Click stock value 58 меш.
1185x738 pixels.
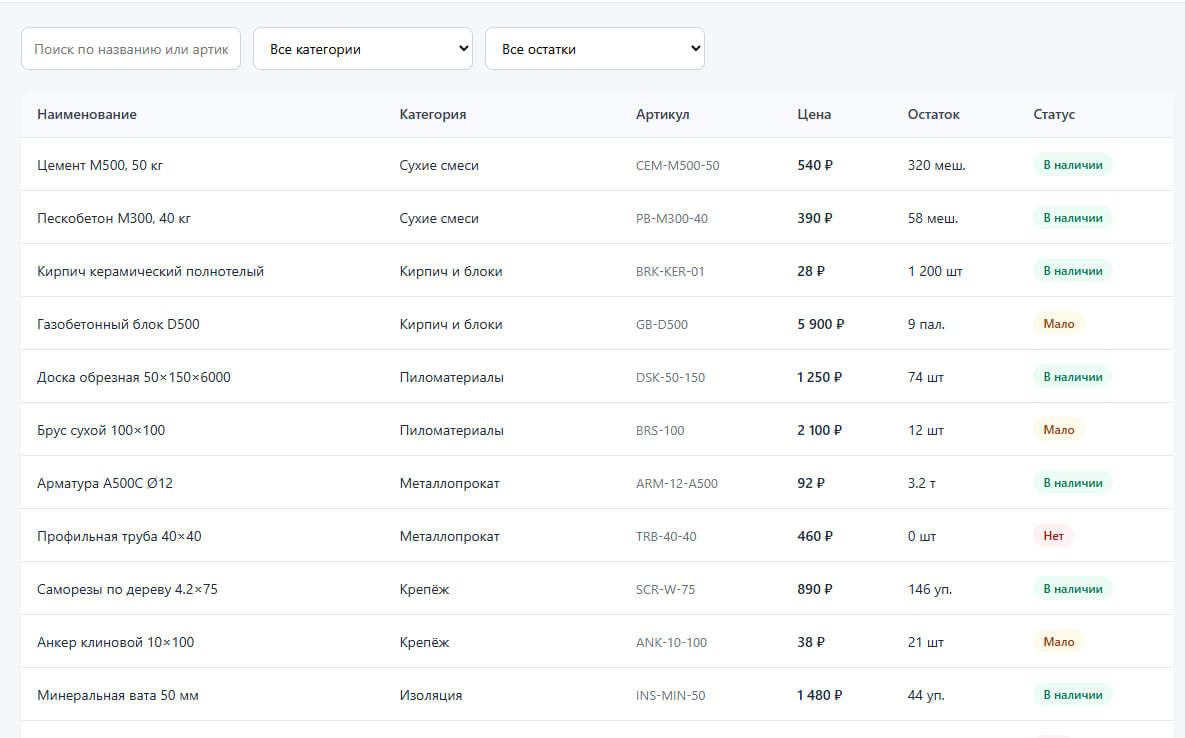[933, 218]
